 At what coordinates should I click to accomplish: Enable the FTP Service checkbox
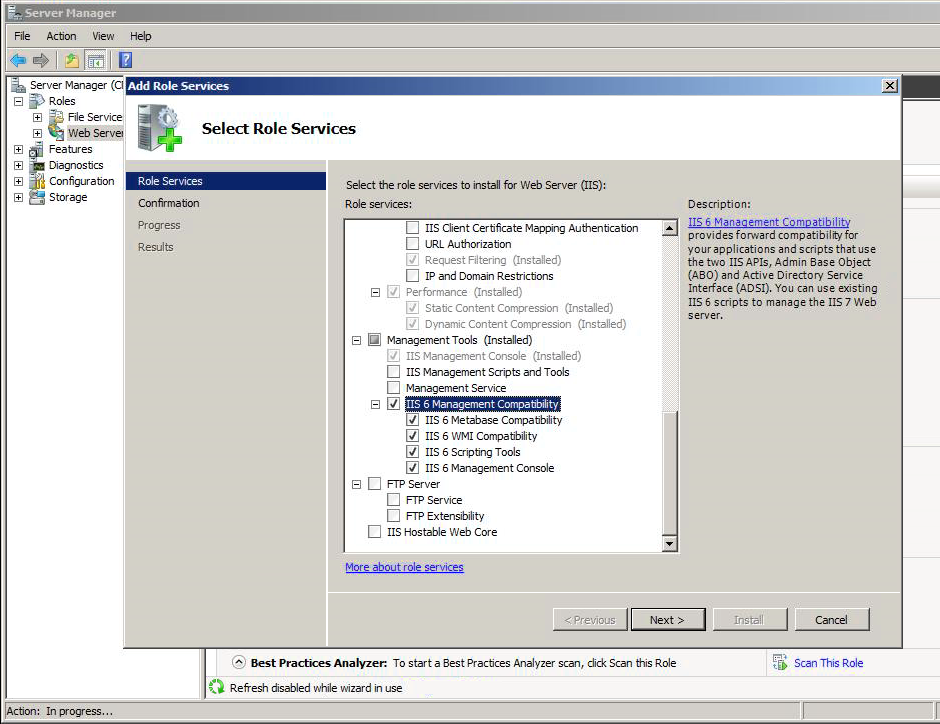[x=394, y=500]
